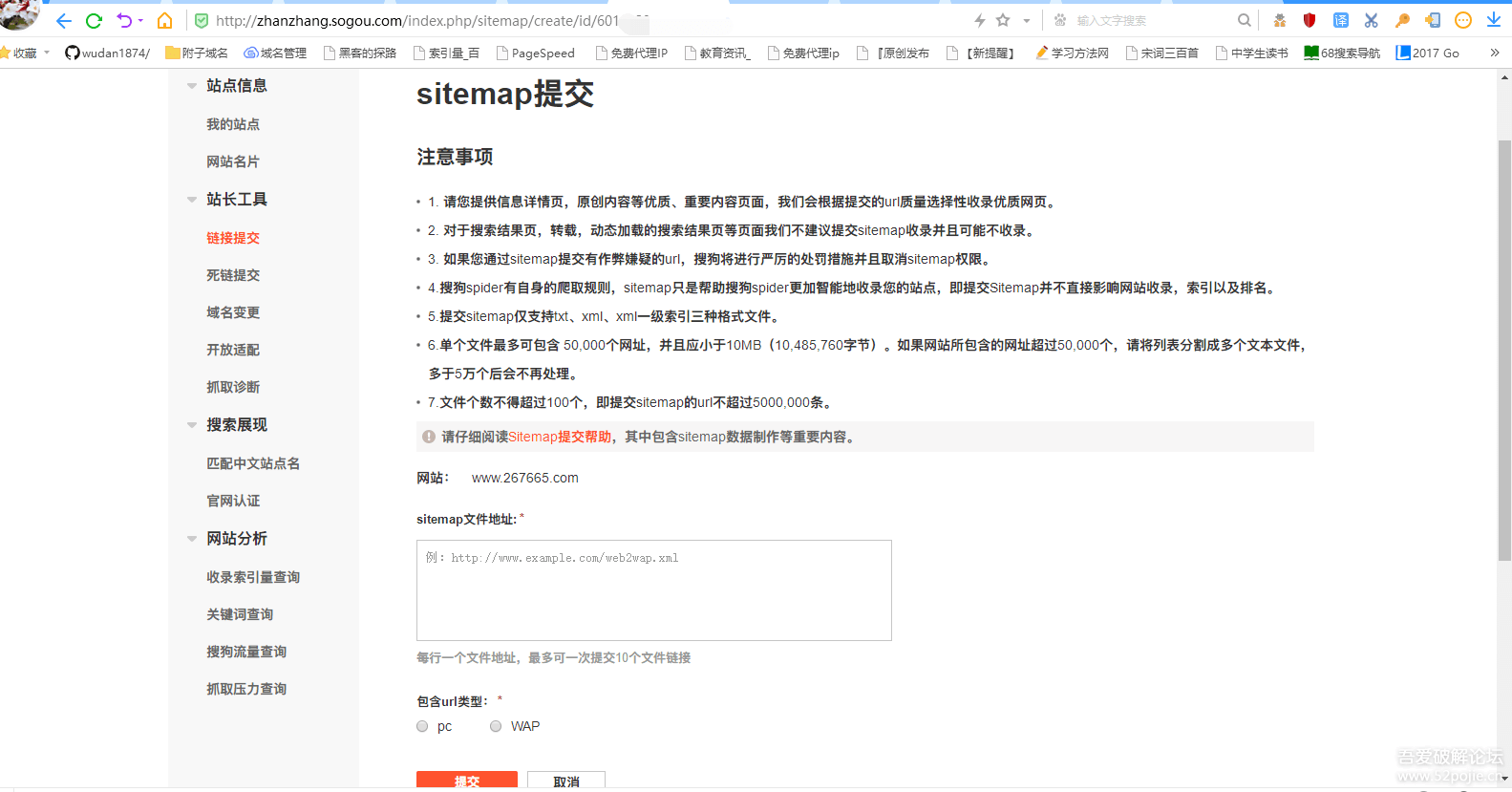Open 收录索引量查询 in sidebar
The height and width of the screenshot is (792, 1512).
253,577
